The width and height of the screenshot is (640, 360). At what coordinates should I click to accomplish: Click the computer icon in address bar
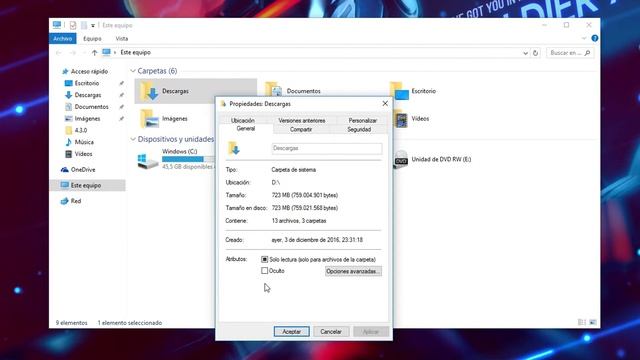click(107, 52)
